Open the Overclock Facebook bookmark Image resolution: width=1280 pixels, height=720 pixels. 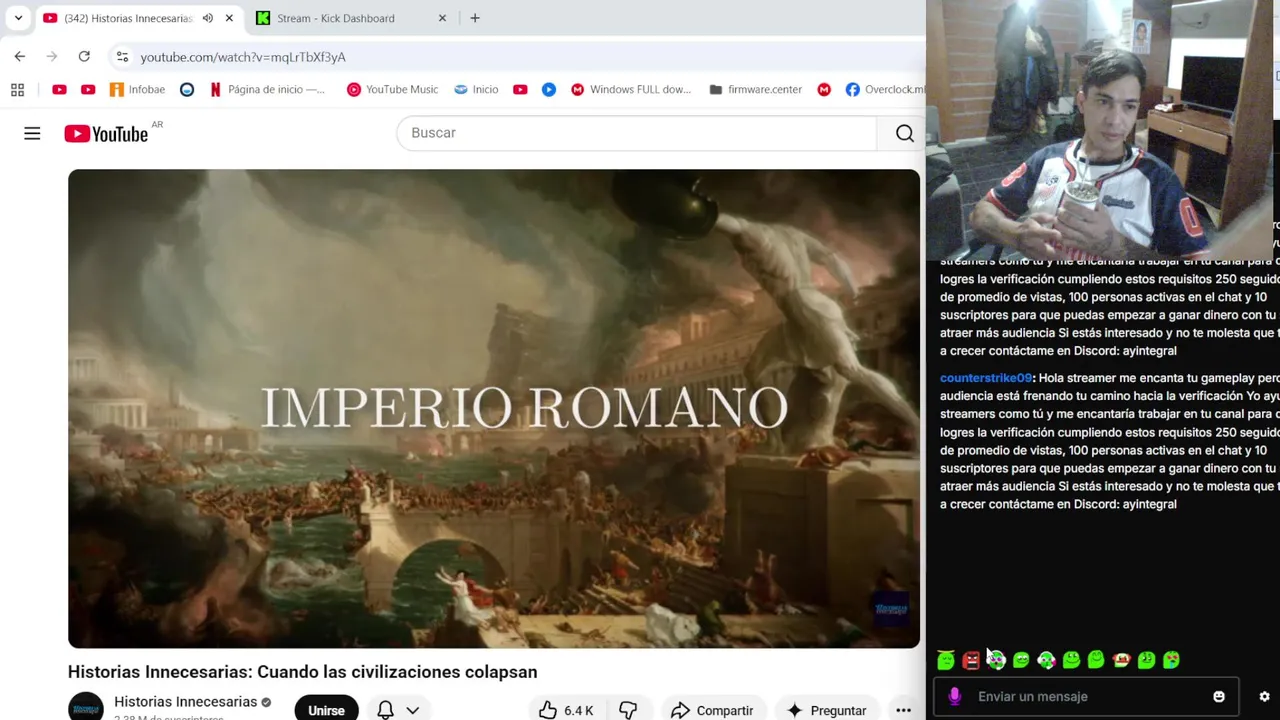pyautogui.click(x=885, y=90)
